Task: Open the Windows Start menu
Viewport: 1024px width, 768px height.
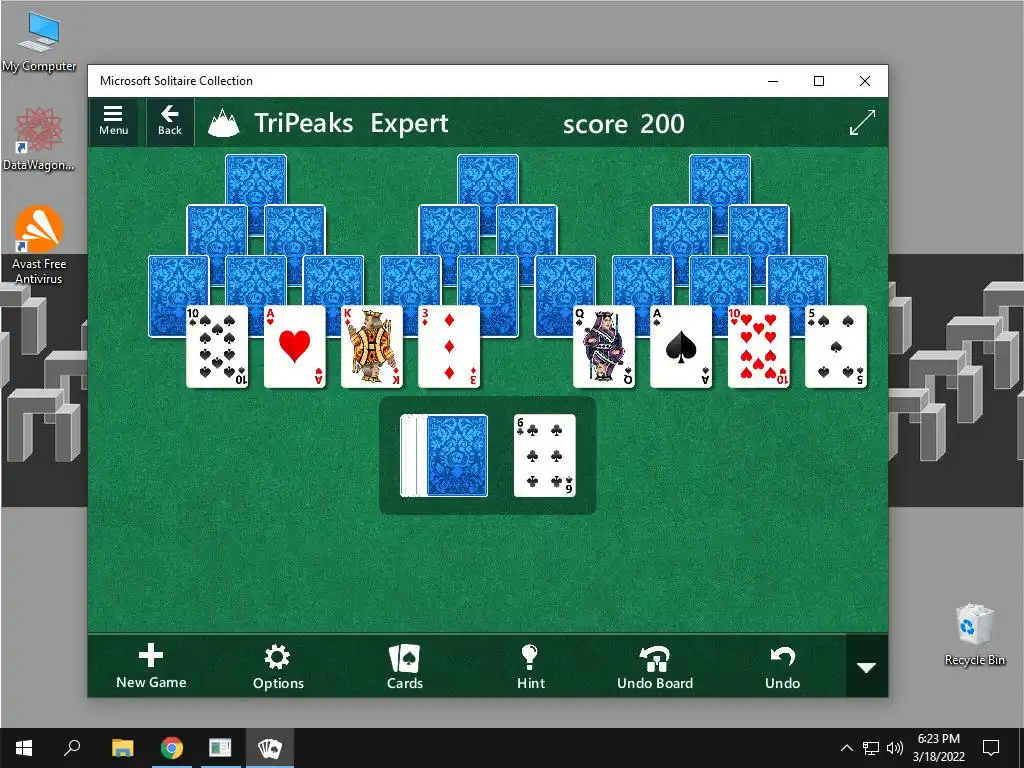Action: (24, 748)
